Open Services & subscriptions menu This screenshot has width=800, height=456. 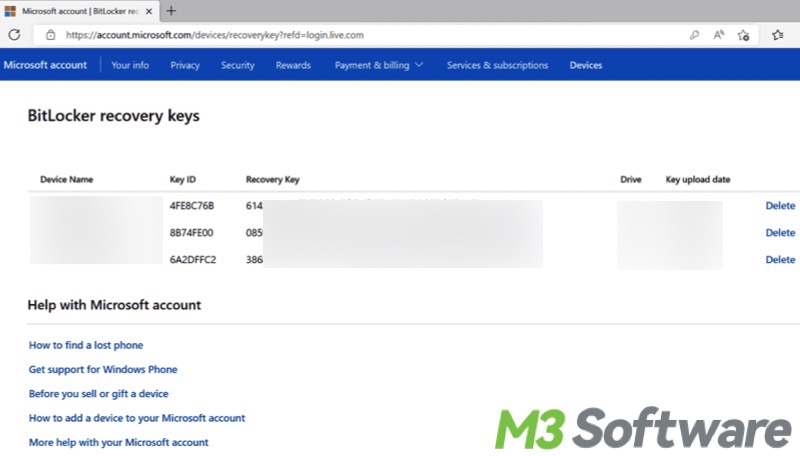pyautogui.click(x=497, y=65)
